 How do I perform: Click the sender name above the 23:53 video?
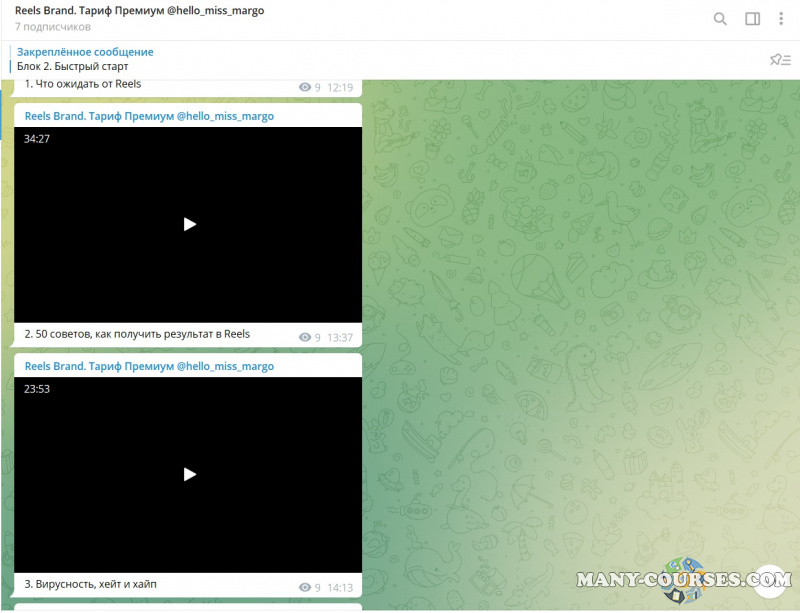[x=149, y=367]
